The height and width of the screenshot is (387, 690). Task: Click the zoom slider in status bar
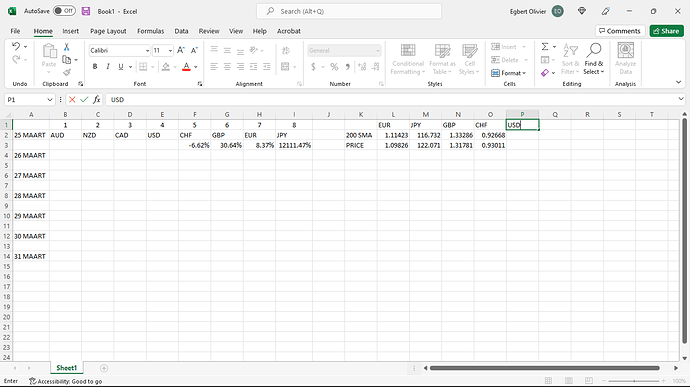[634, 381]
